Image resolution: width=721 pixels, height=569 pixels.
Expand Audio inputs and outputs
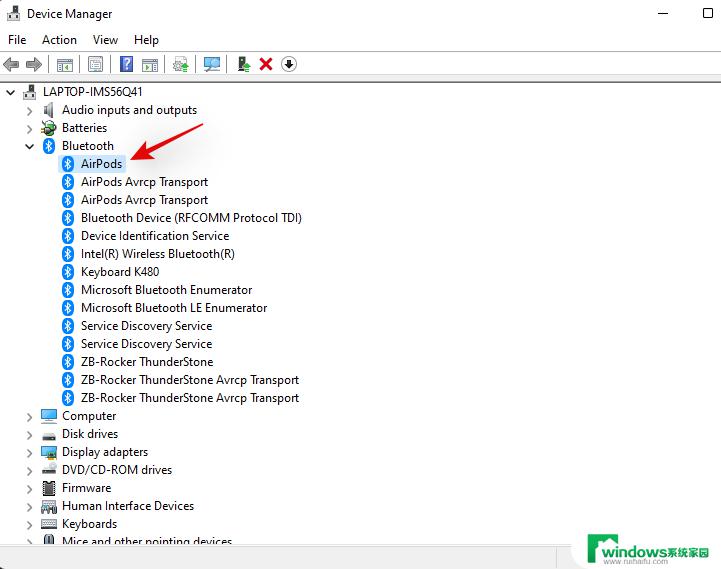click(x=29, y=111)
